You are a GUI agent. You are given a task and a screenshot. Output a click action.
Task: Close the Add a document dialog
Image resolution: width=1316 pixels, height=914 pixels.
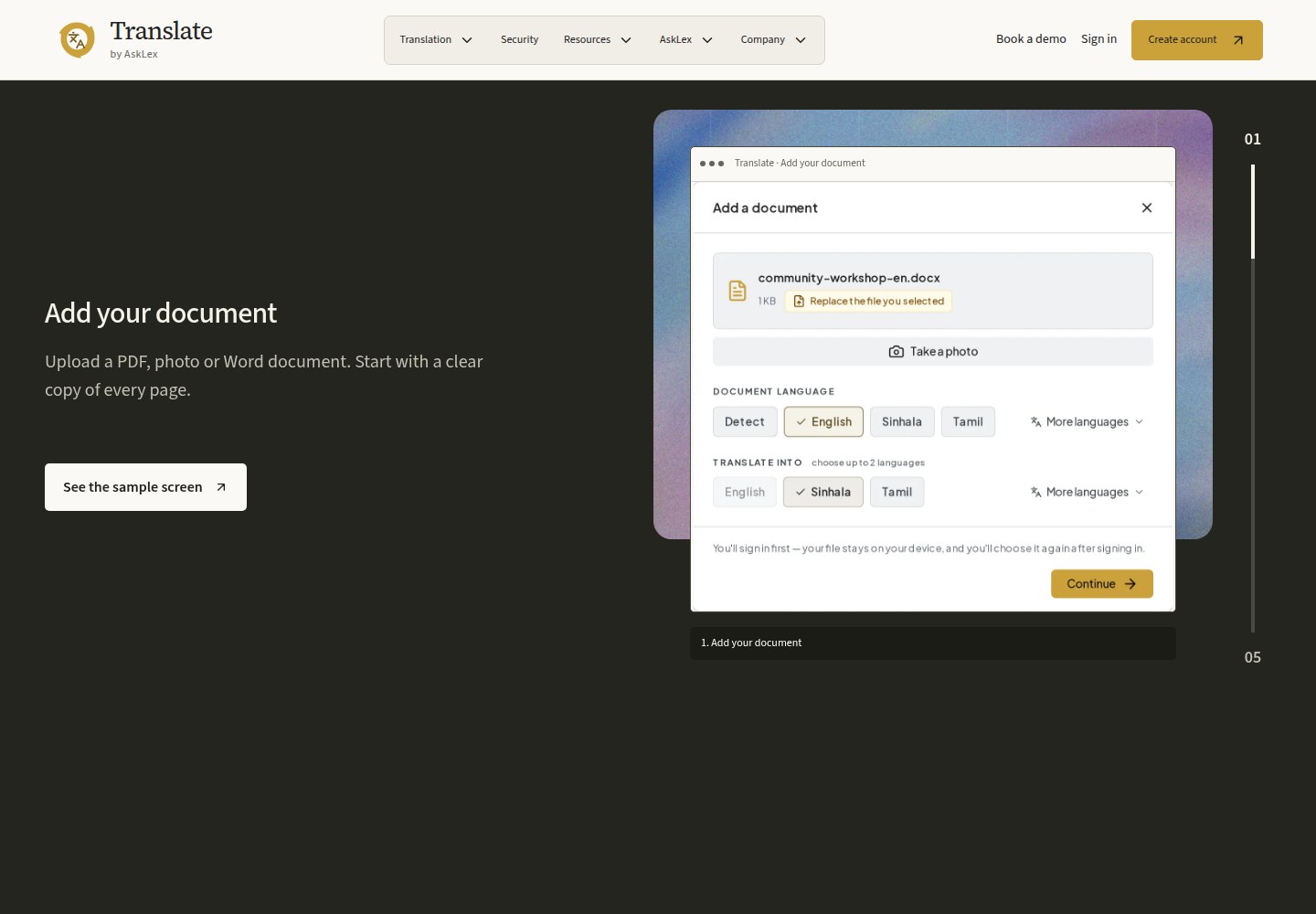click(1147, 208)
